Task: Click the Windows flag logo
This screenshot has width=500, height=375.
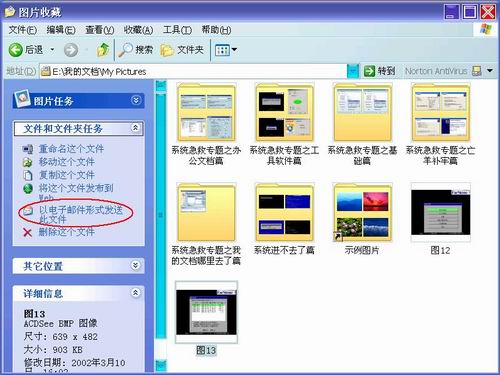Action: click(x=486, y=29)
